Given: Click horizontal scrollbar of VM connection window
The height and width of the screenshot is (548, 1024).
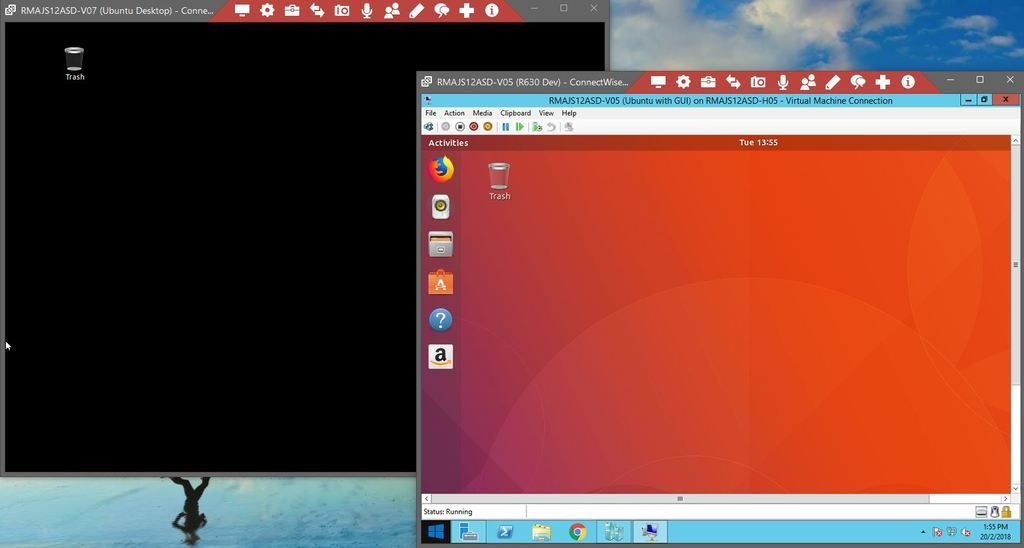Looking at the screenshot, I should (x=679, y=499).
